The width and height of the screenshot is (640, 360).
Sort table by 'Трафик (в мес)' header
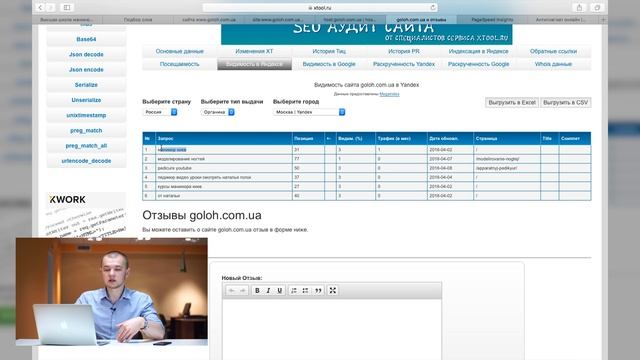[401, 138]
